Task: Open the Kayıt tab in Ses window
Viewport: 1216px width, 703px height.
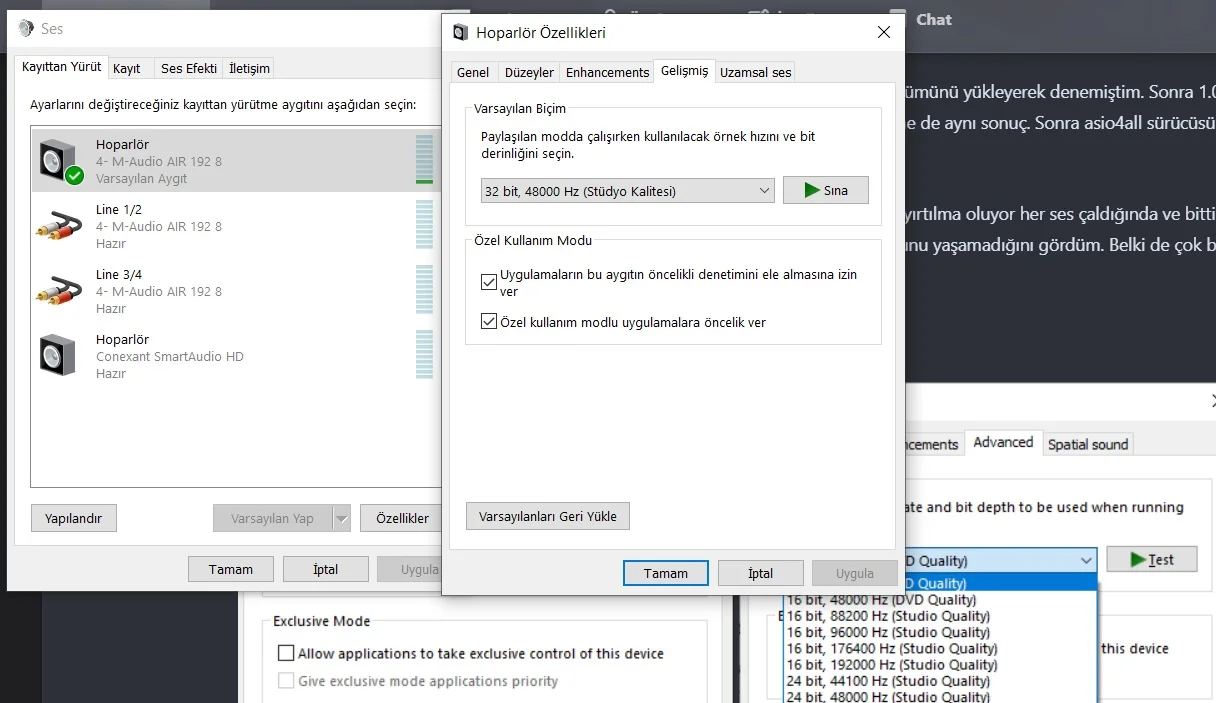Action: 127,68
